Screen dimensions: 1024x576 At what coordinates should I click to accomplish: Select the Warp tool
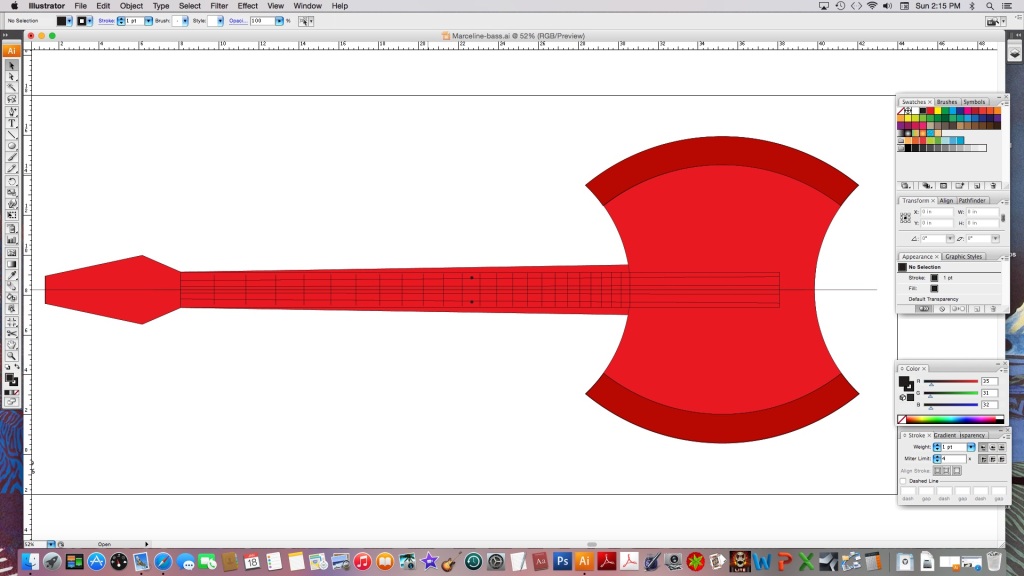pos(12,204)
